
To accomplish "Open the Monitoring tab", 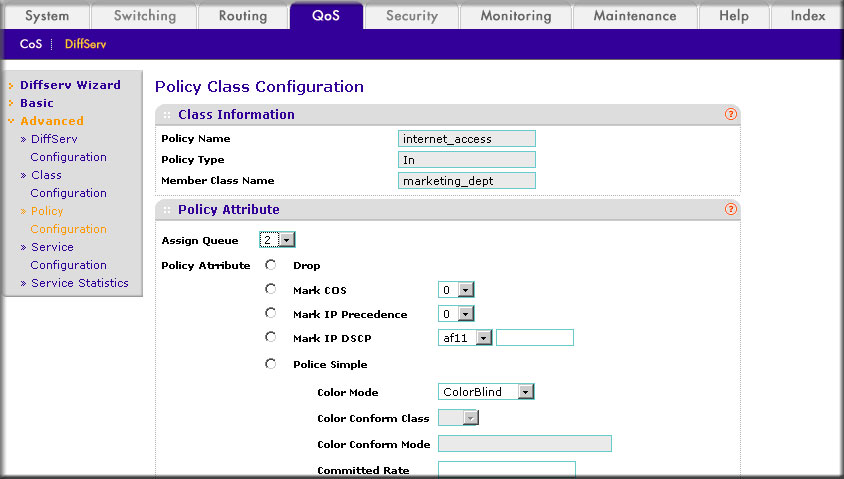I will coord(516,16).
